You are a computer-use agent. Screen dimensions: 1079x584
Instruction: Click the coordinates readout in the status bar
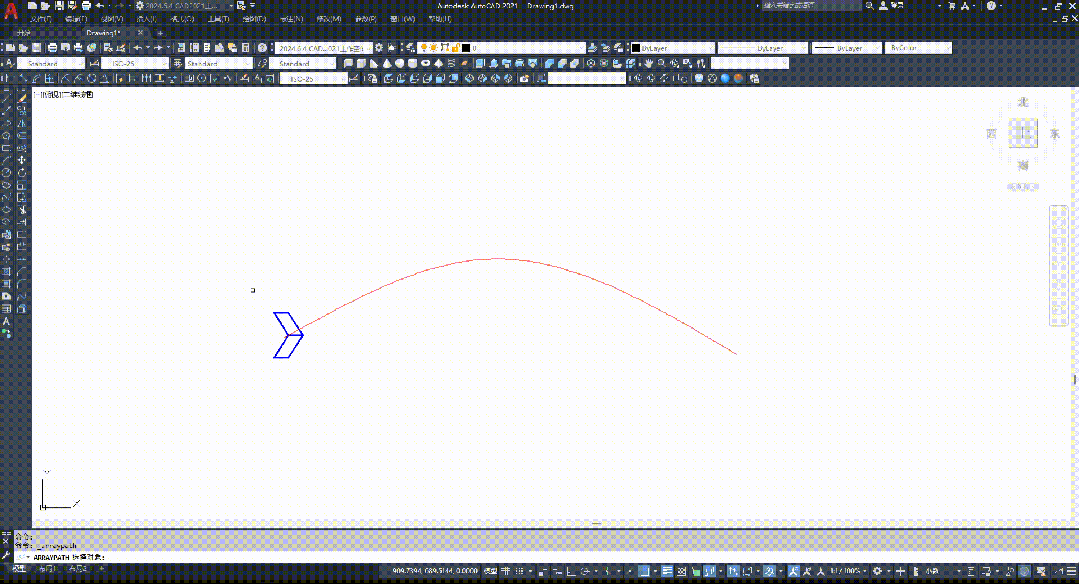[434, 571]
